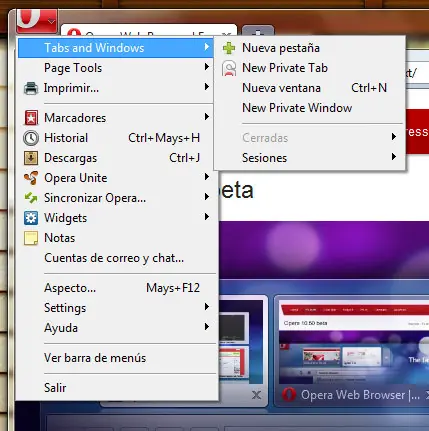
Task: Select Nueva ventana menu item
Action: pyautogui.click(x=310, y=88)
